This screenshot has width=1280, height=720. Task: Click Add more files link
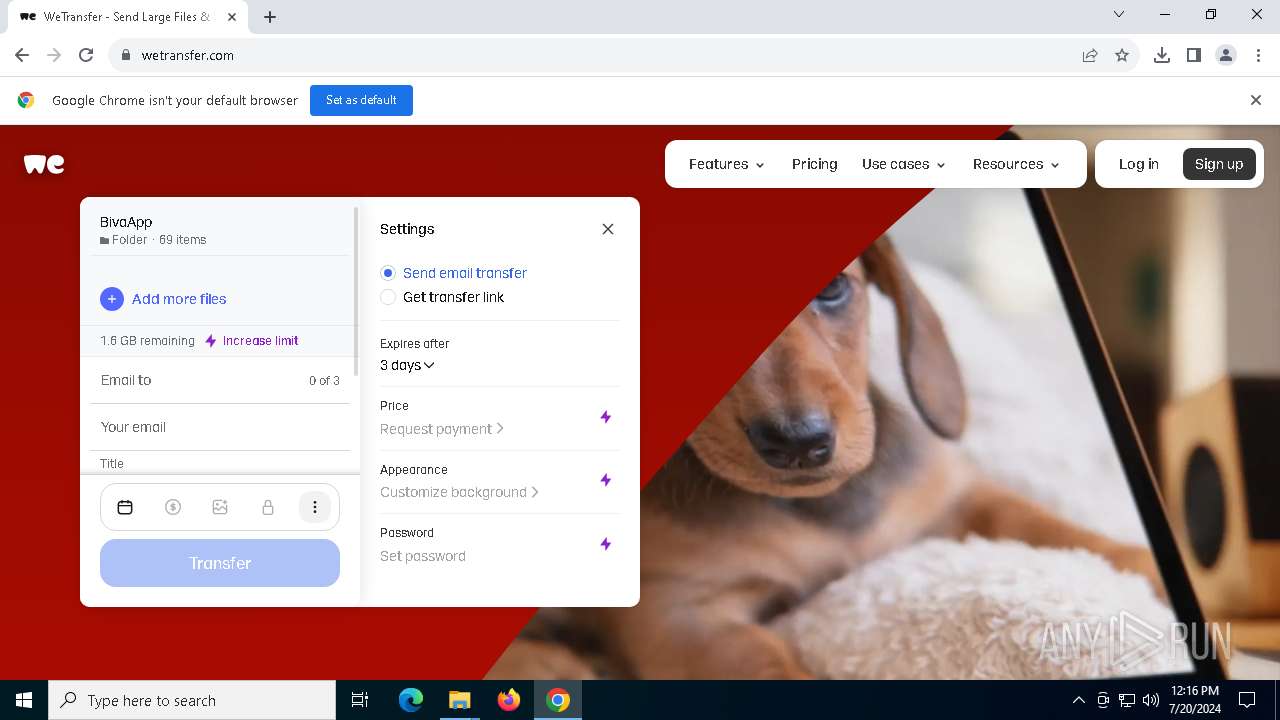(179, 299)
